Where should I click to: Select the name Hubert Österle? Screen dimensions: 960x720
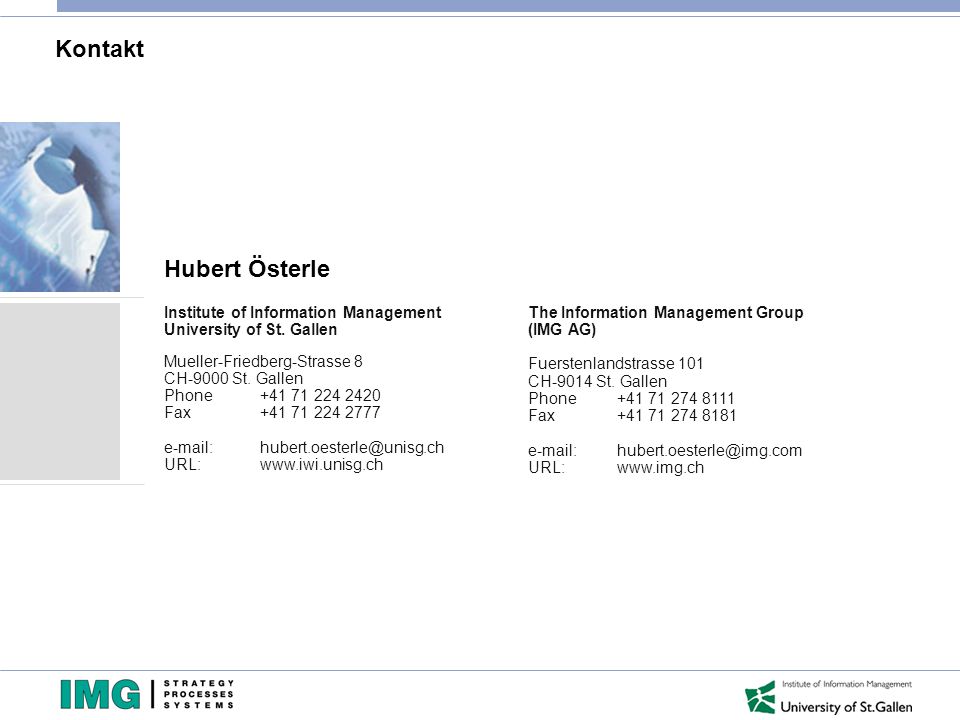click(x=247, y=269)
